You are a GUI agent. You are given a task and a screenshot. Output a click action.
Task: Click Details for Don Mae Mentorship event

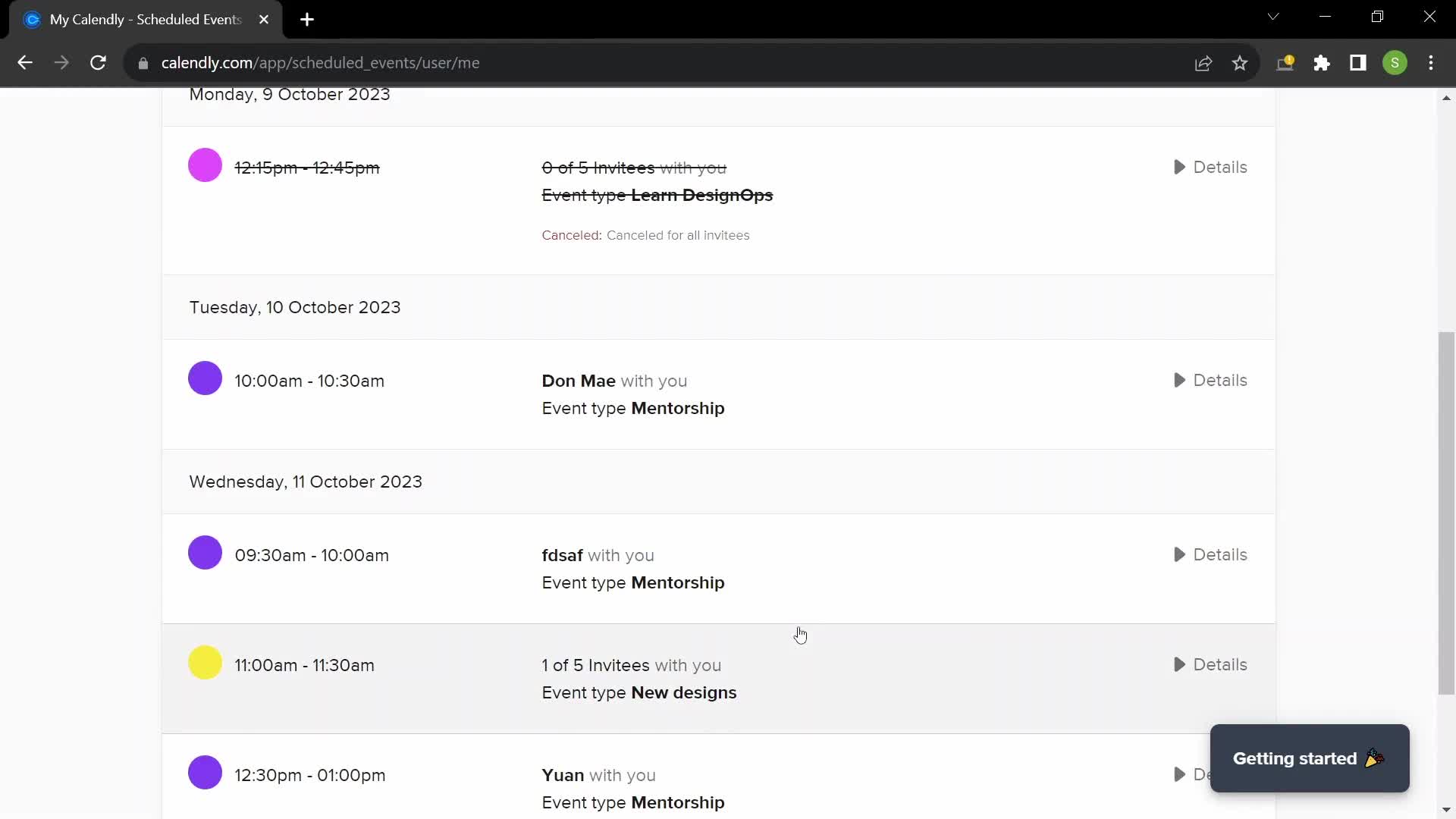pyautogui.click(x=1211, y=380)
